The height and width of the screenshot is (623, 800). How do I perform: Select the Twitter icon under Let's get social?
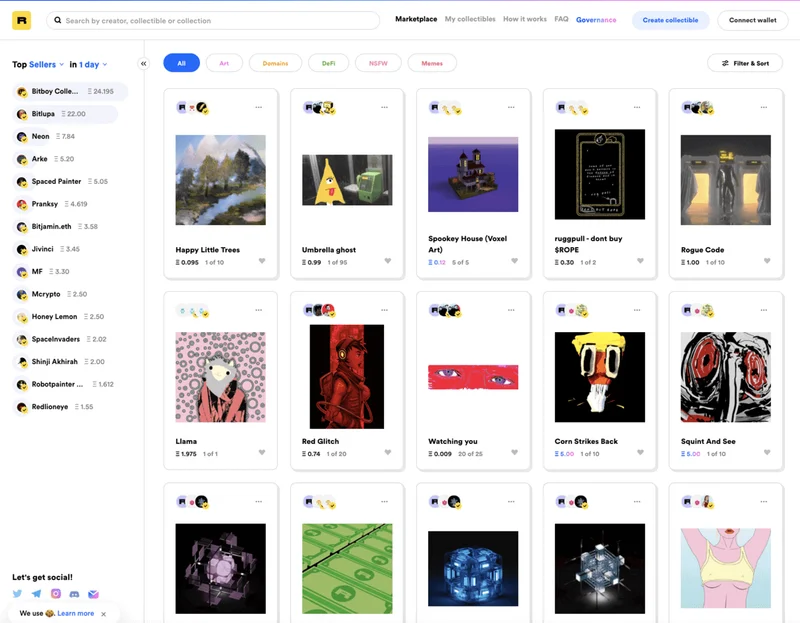tap(17, 593)
